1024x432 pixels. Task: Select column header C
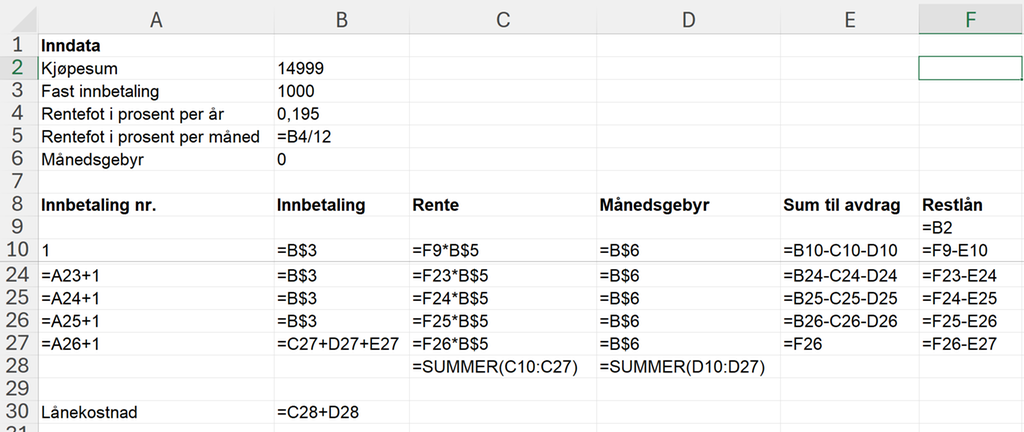click(x=502, y=17)
